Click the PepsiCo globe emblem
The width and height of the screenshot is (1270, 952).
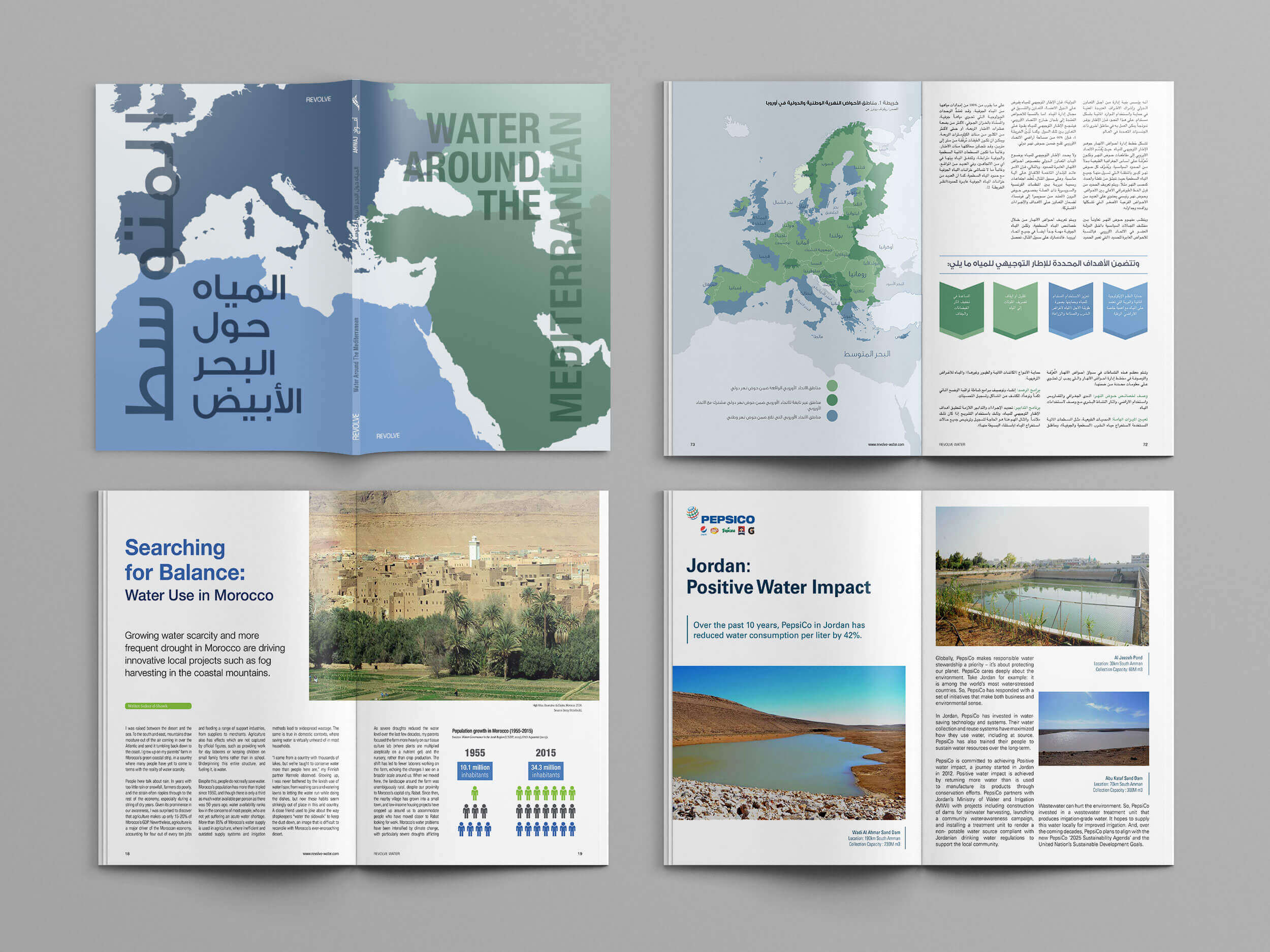tap(692, 513)
